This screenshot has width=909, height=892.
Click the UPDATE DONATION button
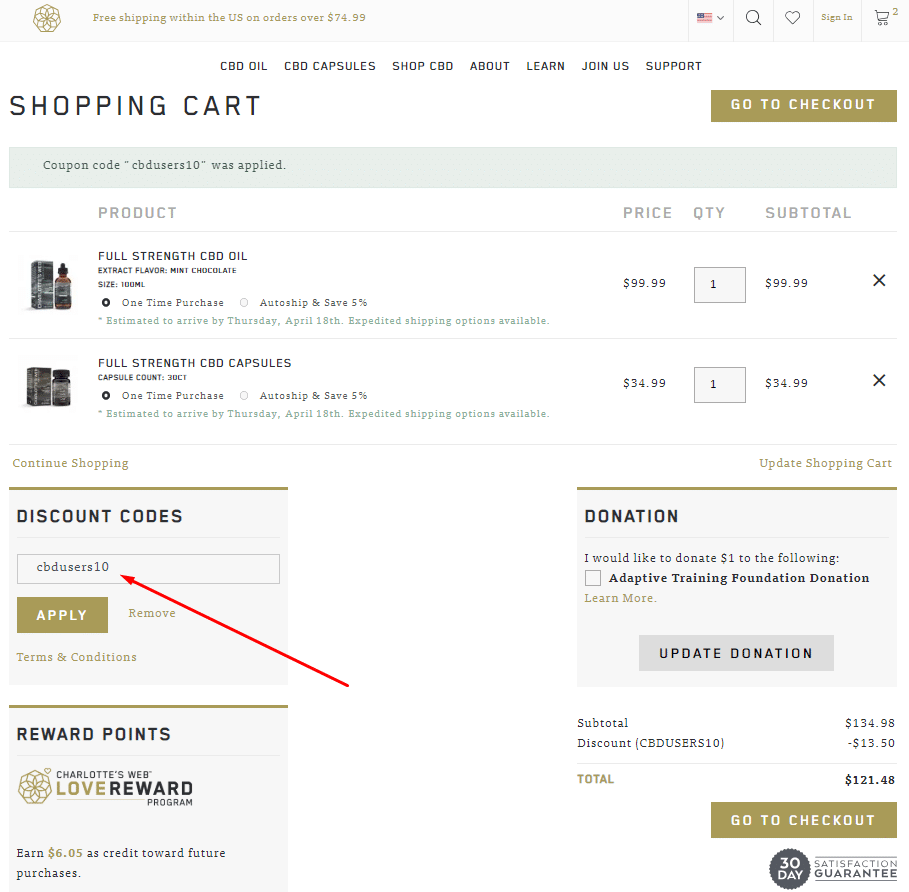(736, 653)
